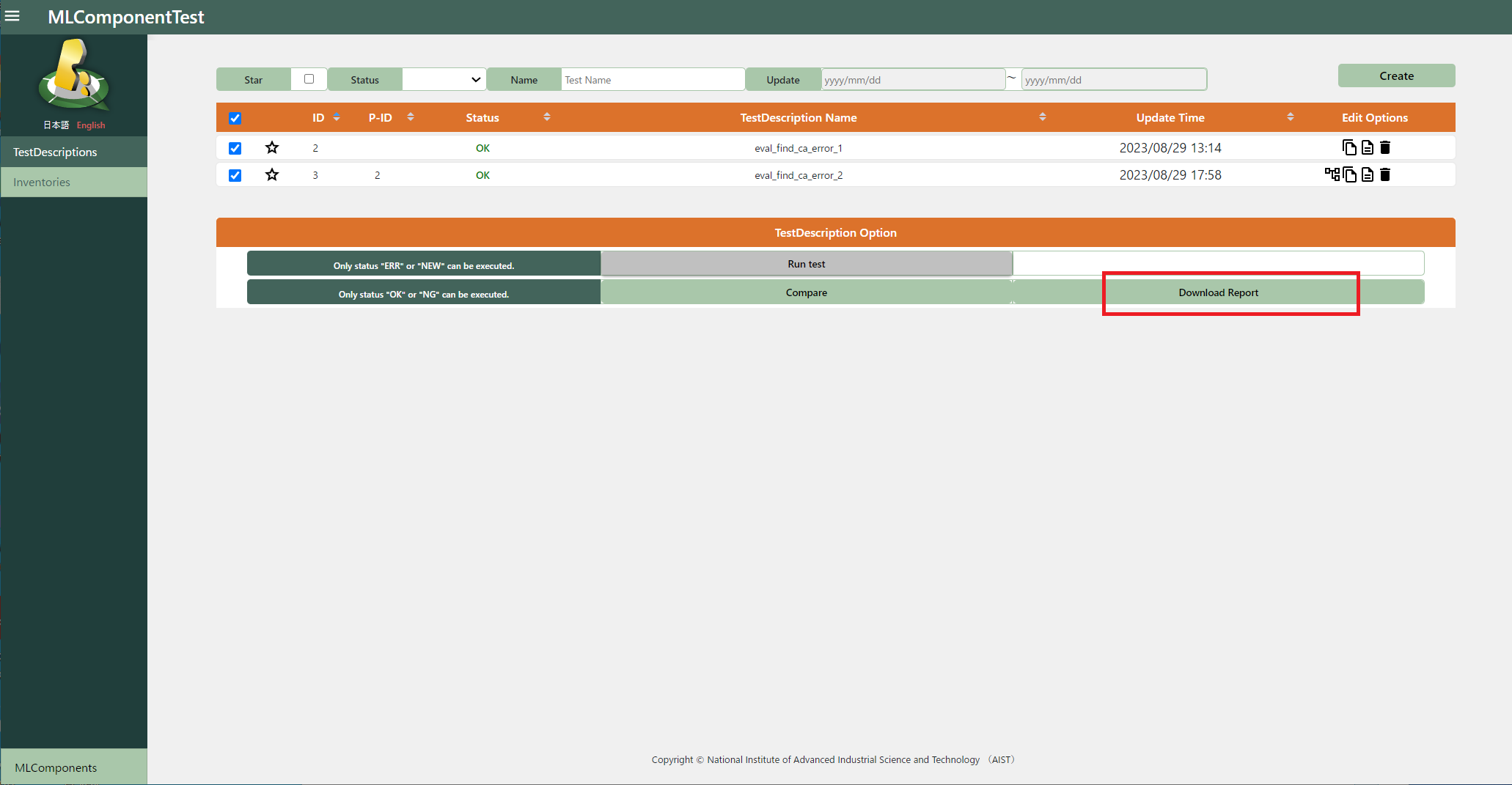Star the eval_find_ca_error_1 row
Screen dimensions: 1512x785
pos(272,147)
